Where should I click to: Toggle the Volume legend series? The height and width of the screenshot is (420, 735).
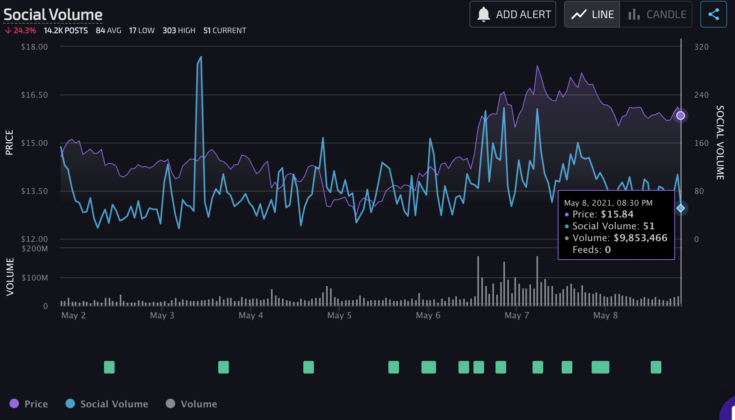coord(191,404)
